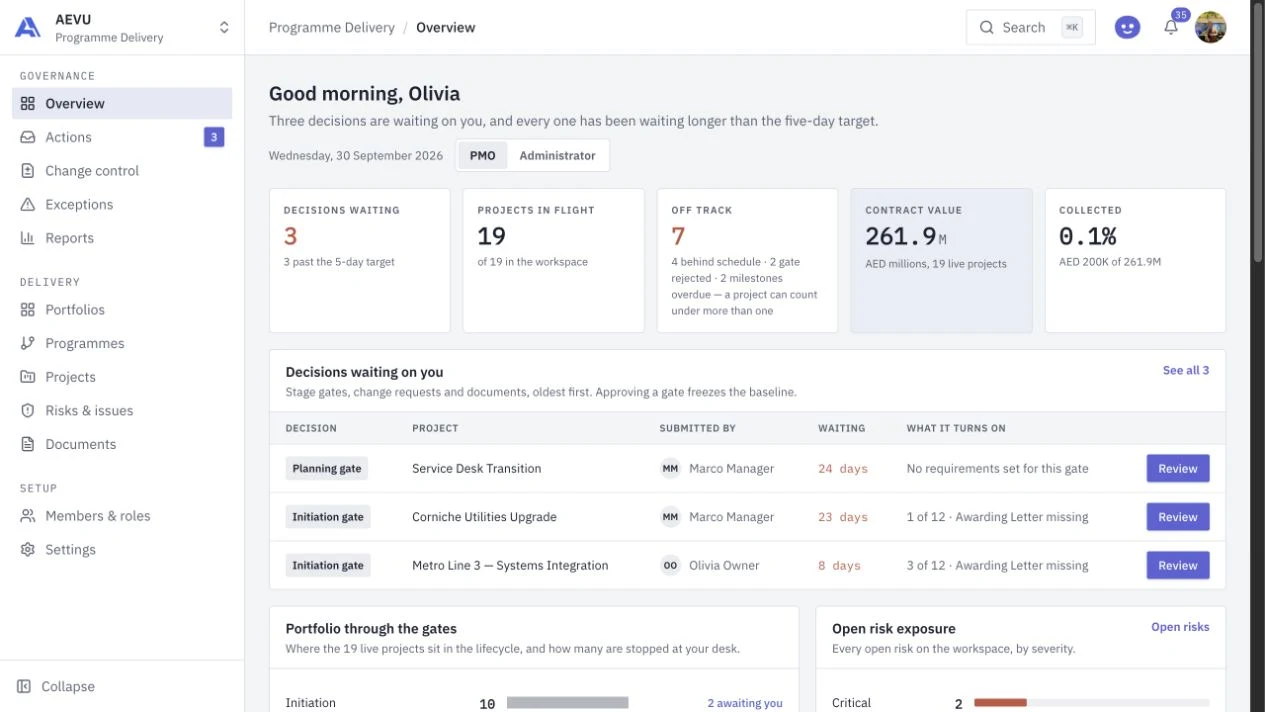Click the Actions inbox icon

coord(27,137)
